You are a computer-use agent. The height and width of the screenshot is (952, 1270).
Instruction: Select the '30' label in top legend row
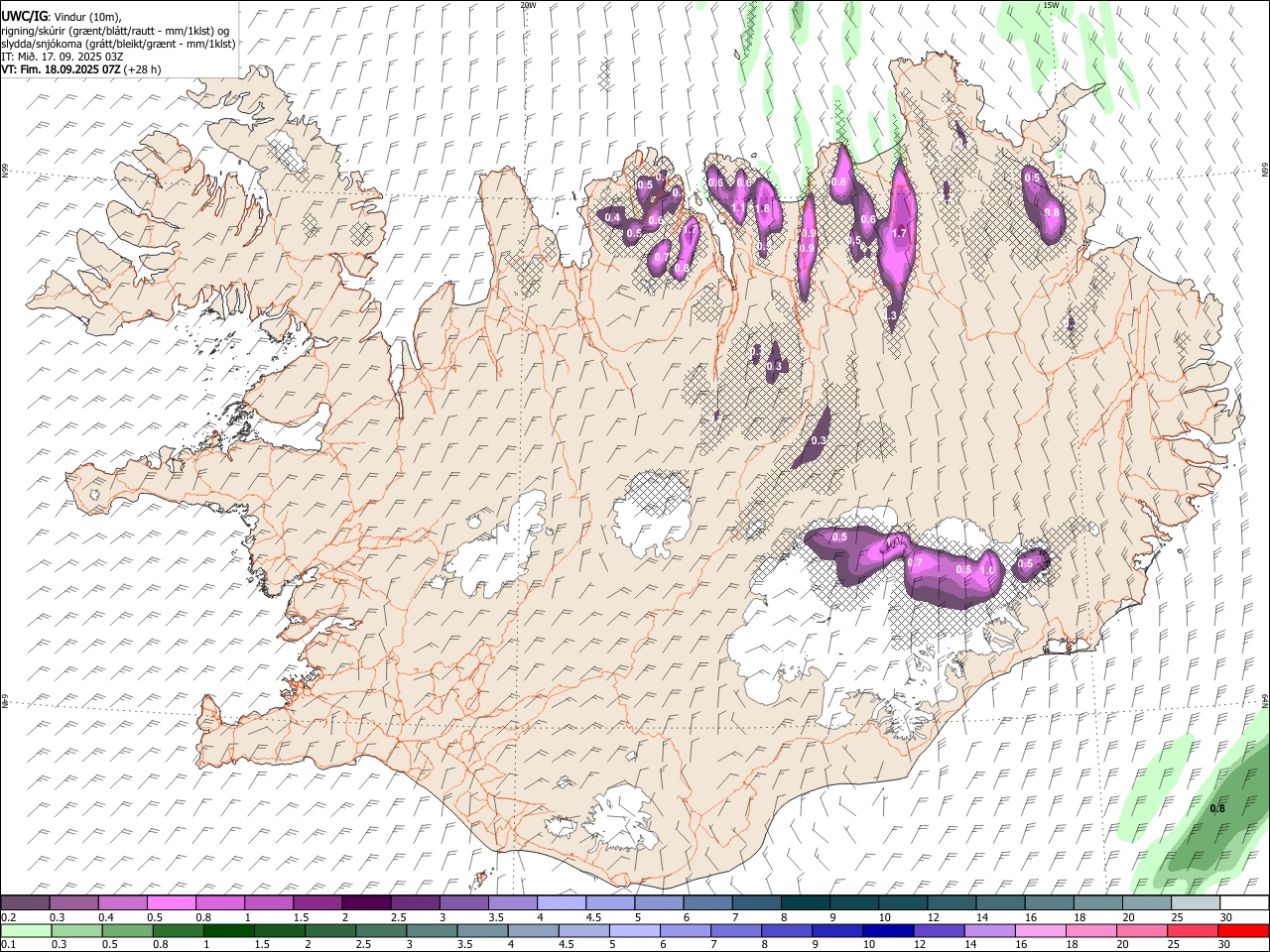[1226, 917]
